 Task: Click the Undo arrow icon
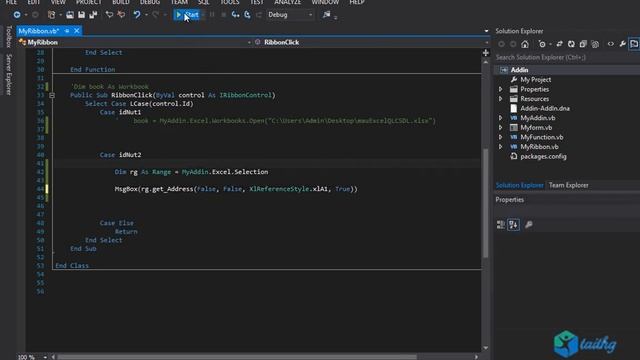click(137, 15)
